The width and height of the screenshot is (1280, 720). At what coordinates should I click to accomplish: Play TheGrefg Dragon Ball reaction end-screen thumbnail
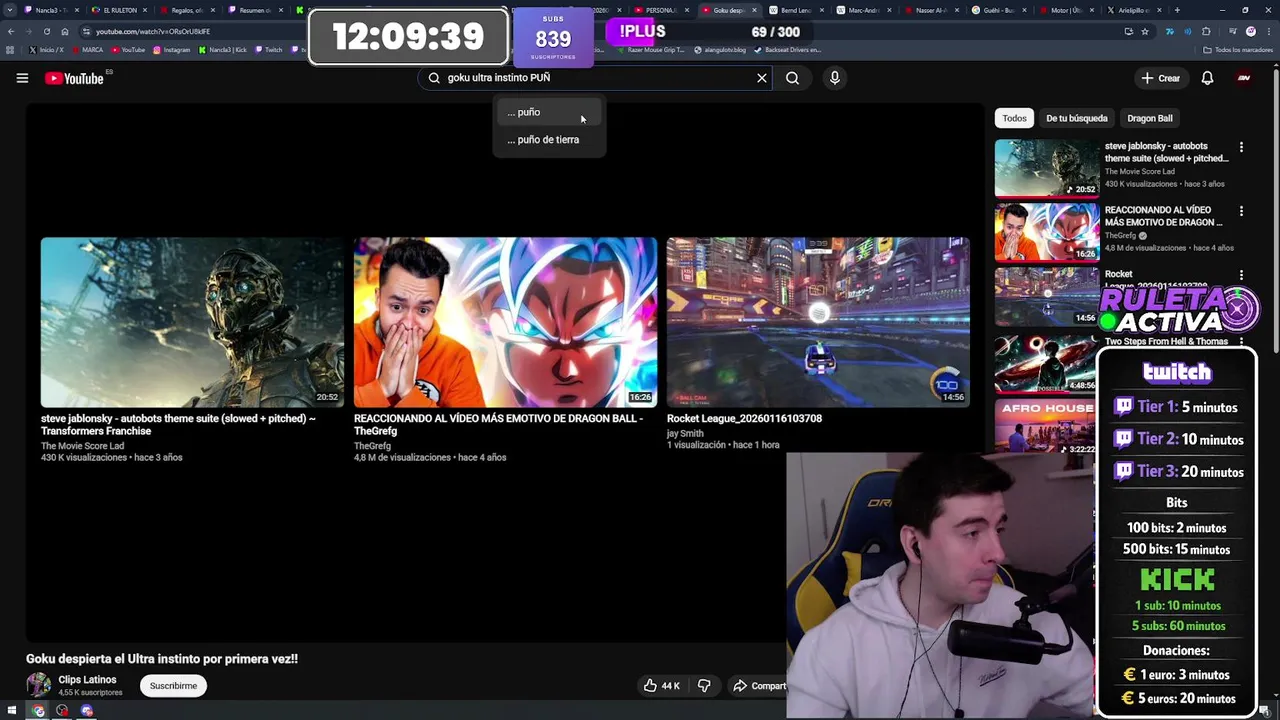[505, 322]
